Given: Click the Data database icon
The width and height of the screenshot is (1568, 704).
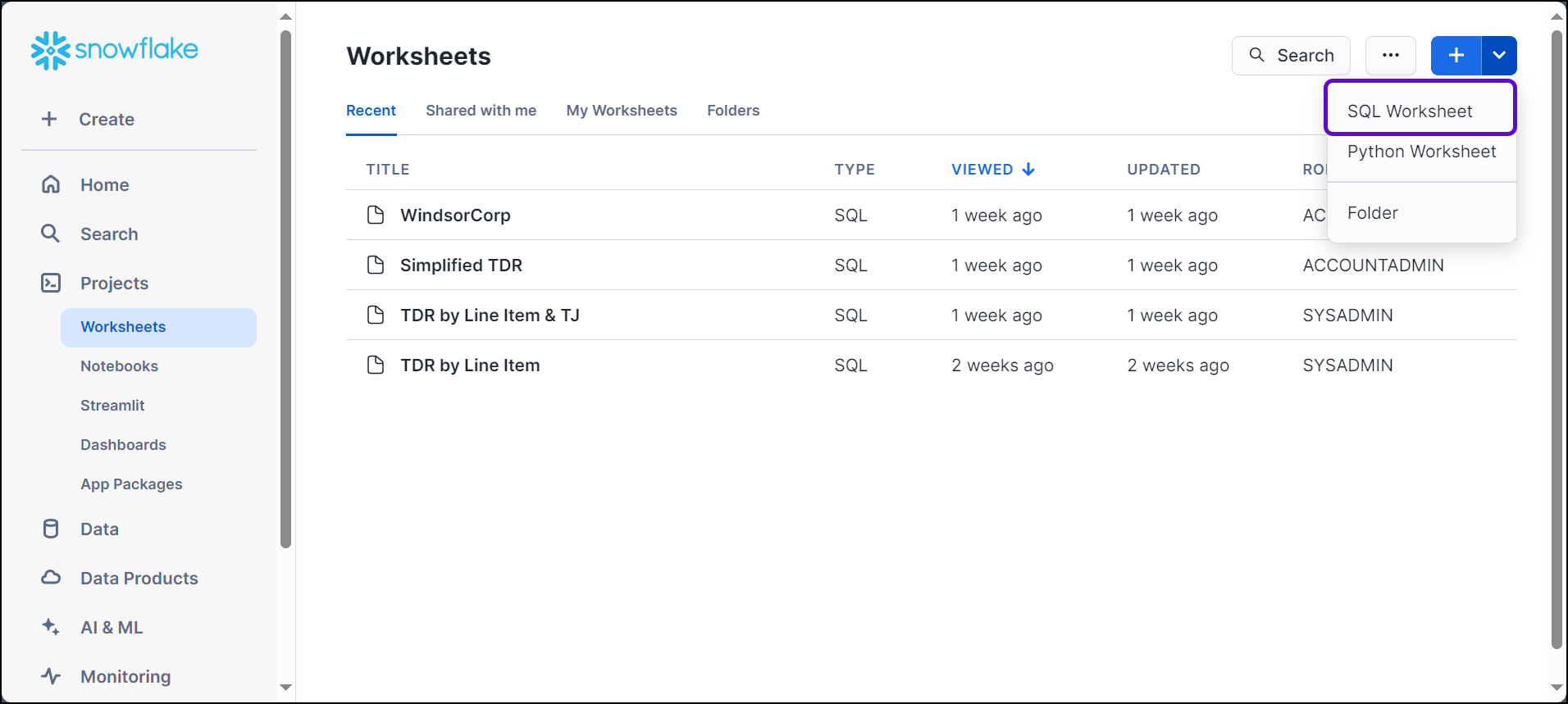Looking at the screenshot, I should (x=51, y=529).
